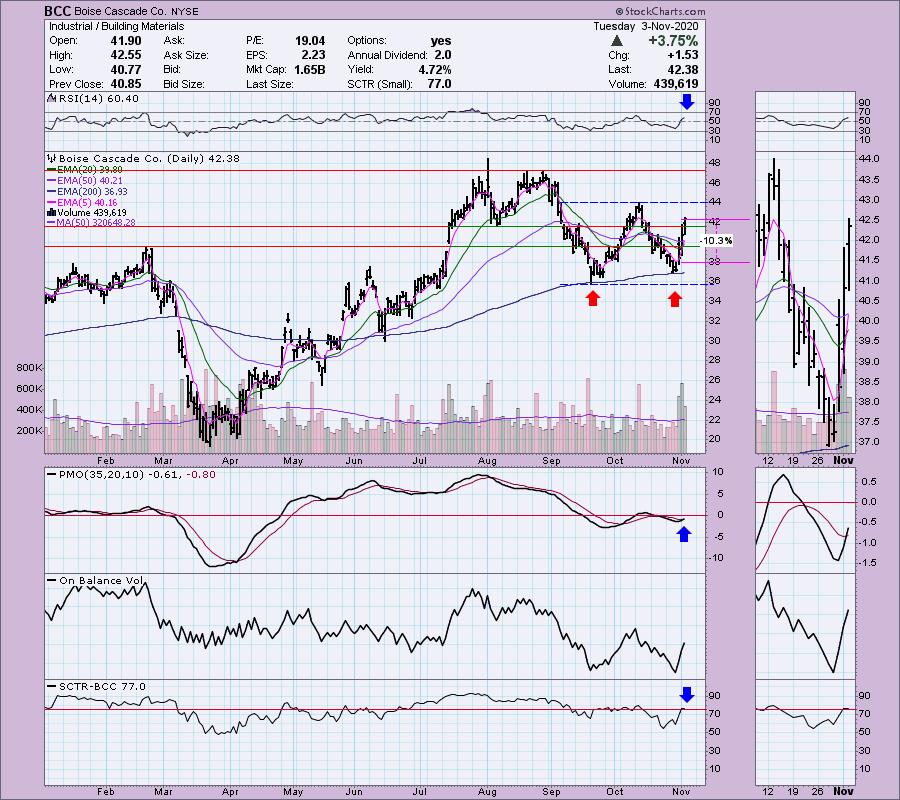Image resolution: width=900 pixels, height=800 pixels.
Task: Click the header Volume value 439,619
Action: pos(676,84)
